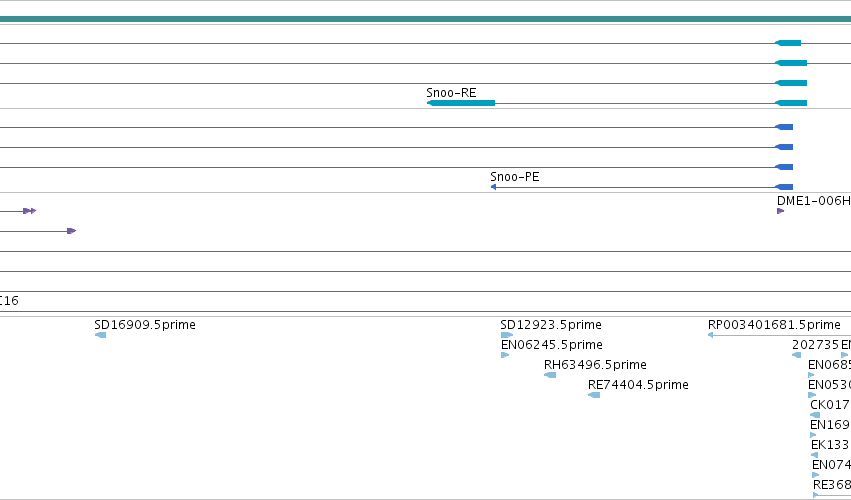Click the SD16909.5prime label

(145, 325)
